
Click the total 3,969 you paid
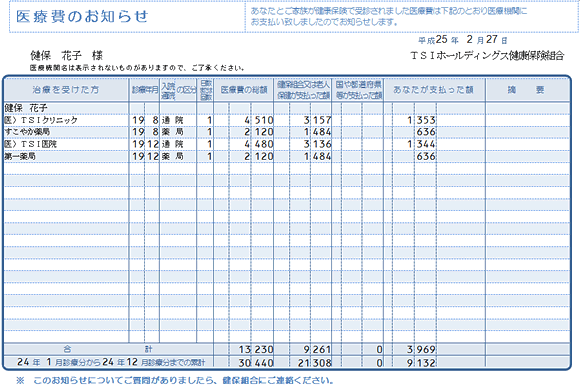[421, 350]
